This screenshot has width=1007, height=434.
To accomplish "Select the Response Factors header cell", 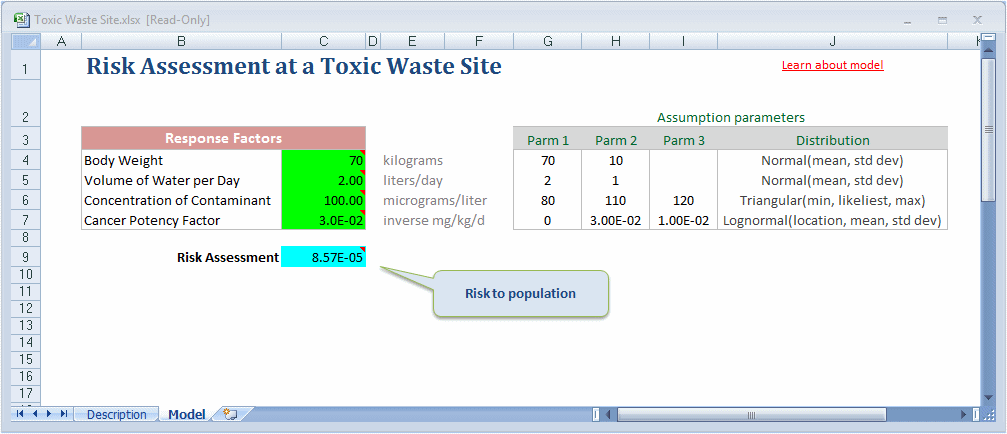I will (223, 138).
